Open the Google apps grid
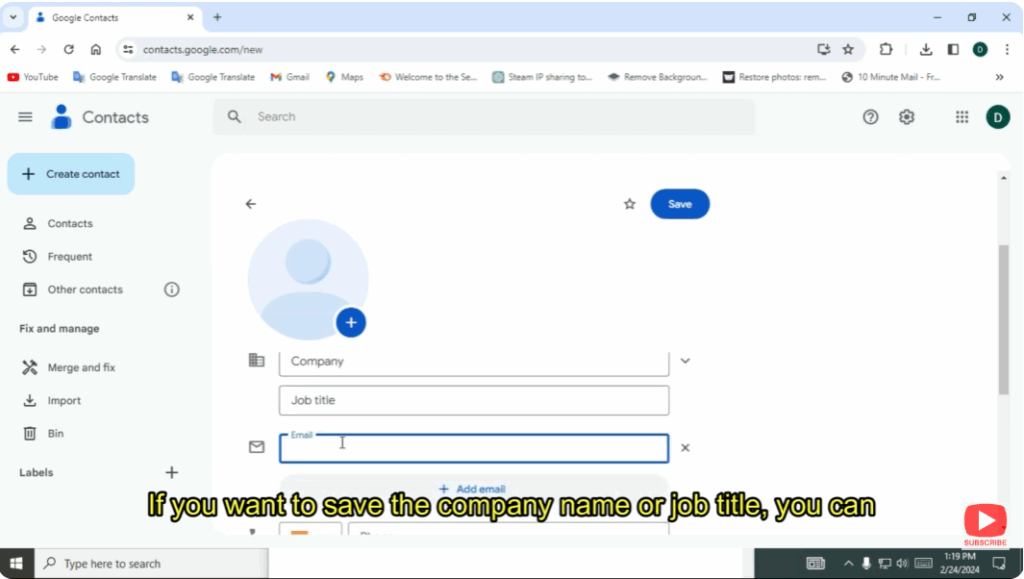Viewport: 1024px width, 579px height. (962, 117)
